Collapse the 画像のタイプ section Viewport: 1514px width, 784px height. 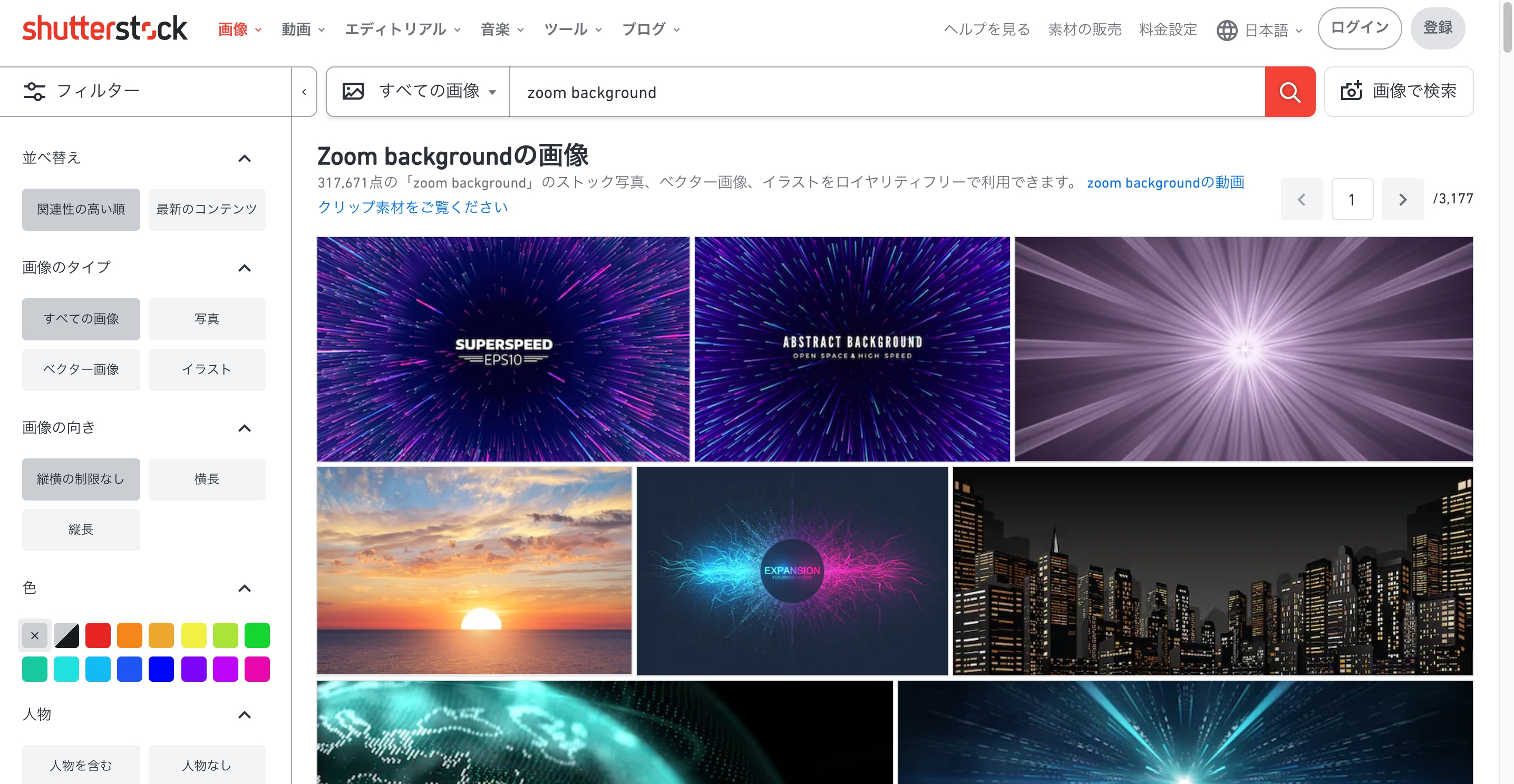point(245,268)
